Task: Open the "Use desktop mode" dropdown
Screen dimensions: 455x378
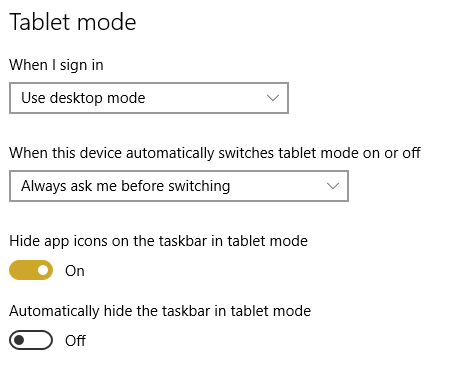Action: coord(149,98)
